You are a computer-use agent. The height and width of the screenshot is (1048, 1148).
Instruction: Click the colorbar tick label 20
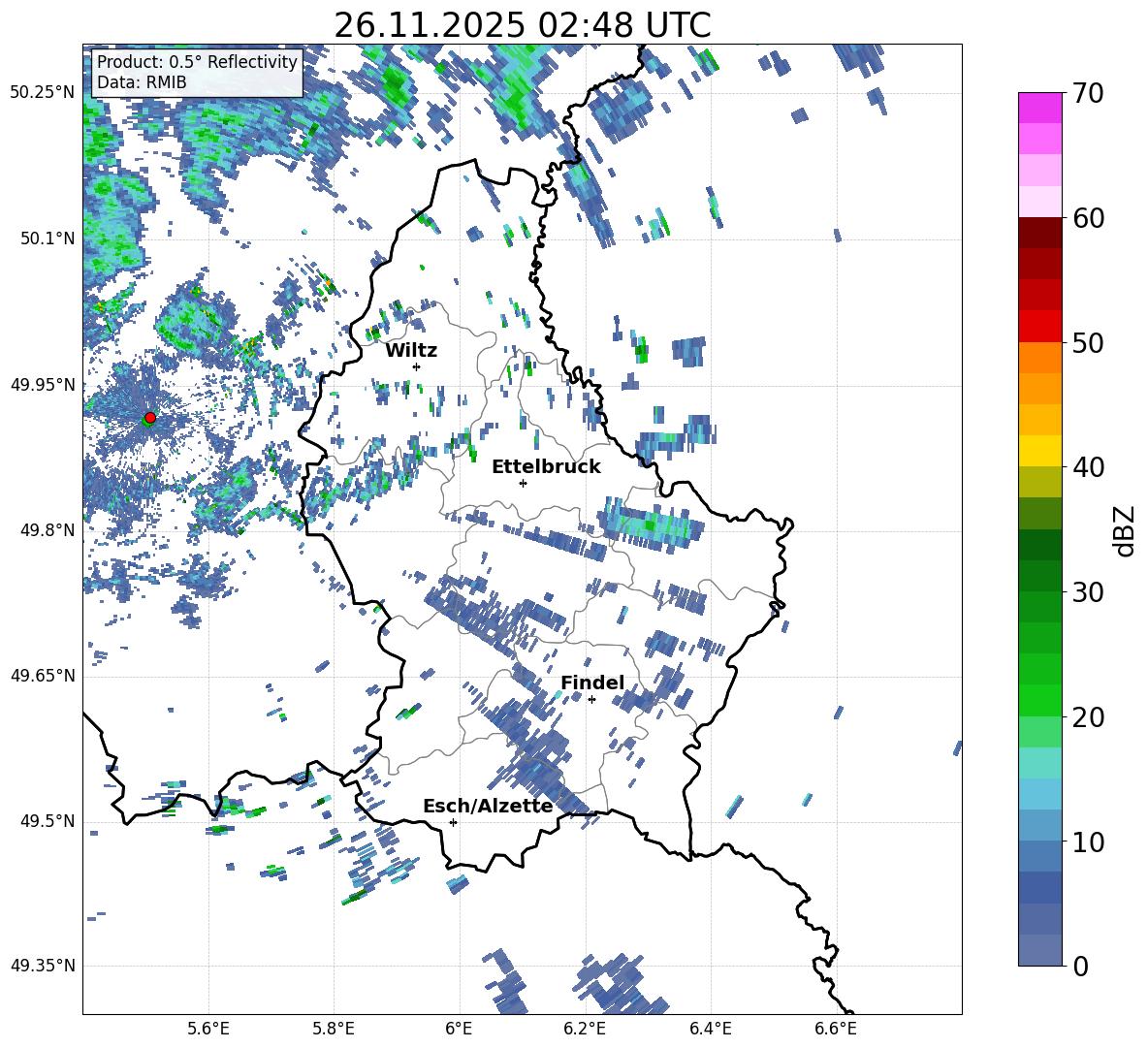point(1088,717)
